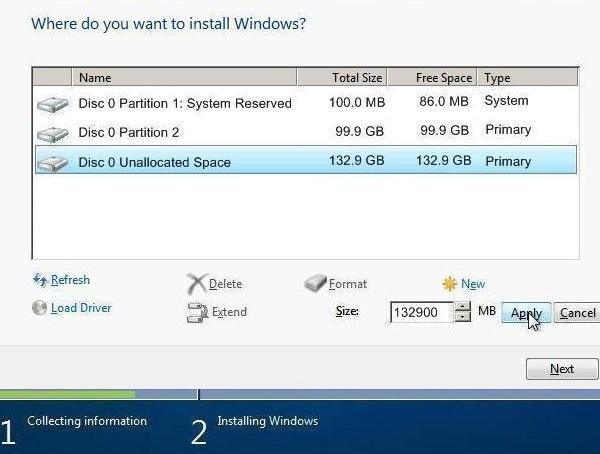This screenshot has height=454, width=600.
Task: Focus the Size input field showing 132900
Action: pos(422,312)
